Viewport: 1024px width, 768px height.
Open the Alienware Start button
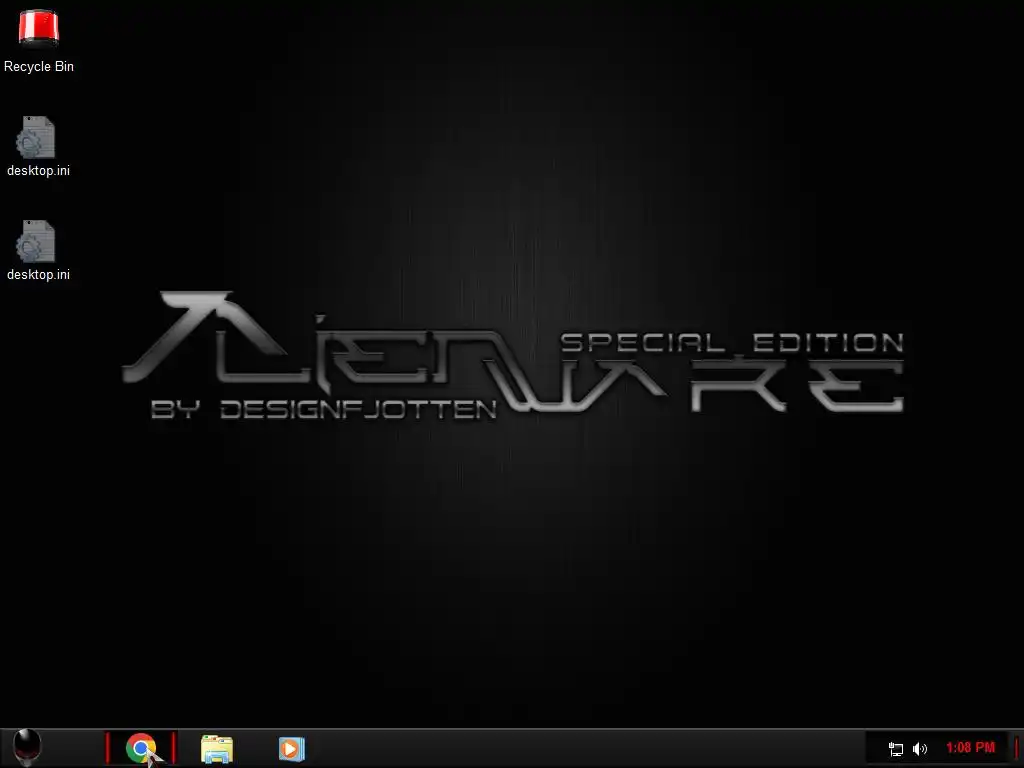tap(27, 748)
